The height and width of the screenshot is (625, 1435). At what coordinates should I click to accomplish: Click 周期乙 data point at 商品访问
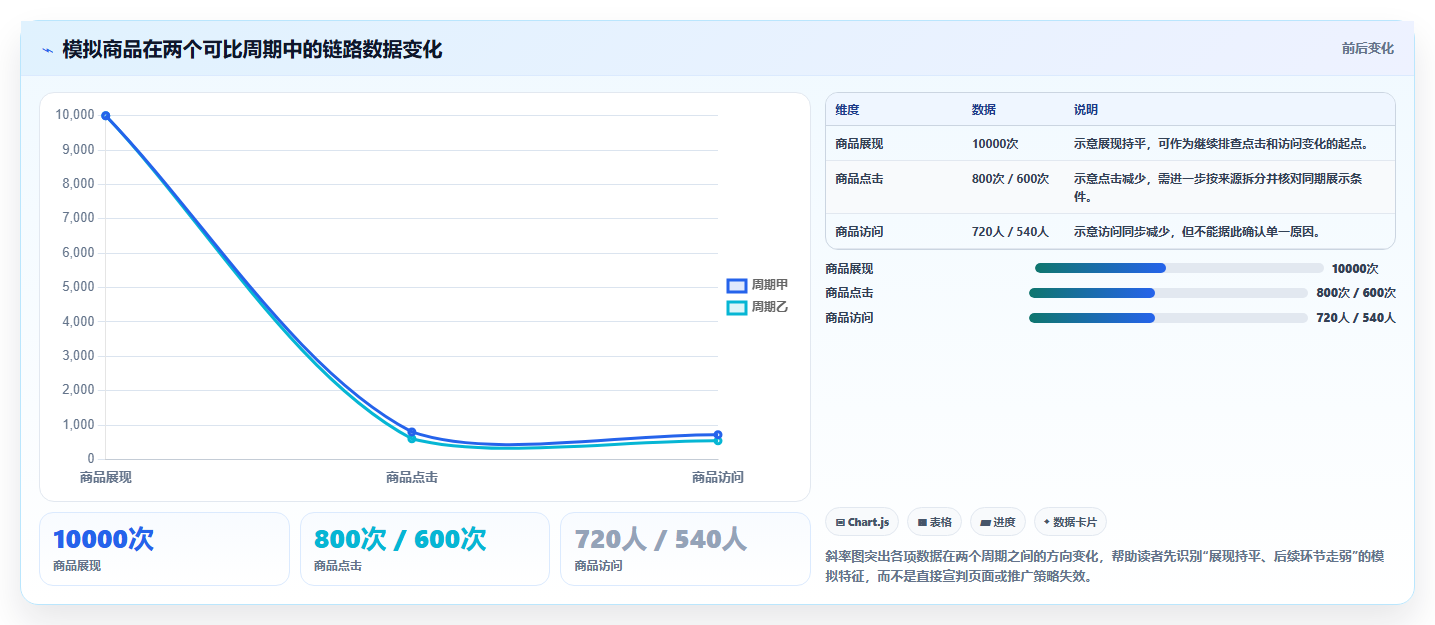click(x=718, y=441)
